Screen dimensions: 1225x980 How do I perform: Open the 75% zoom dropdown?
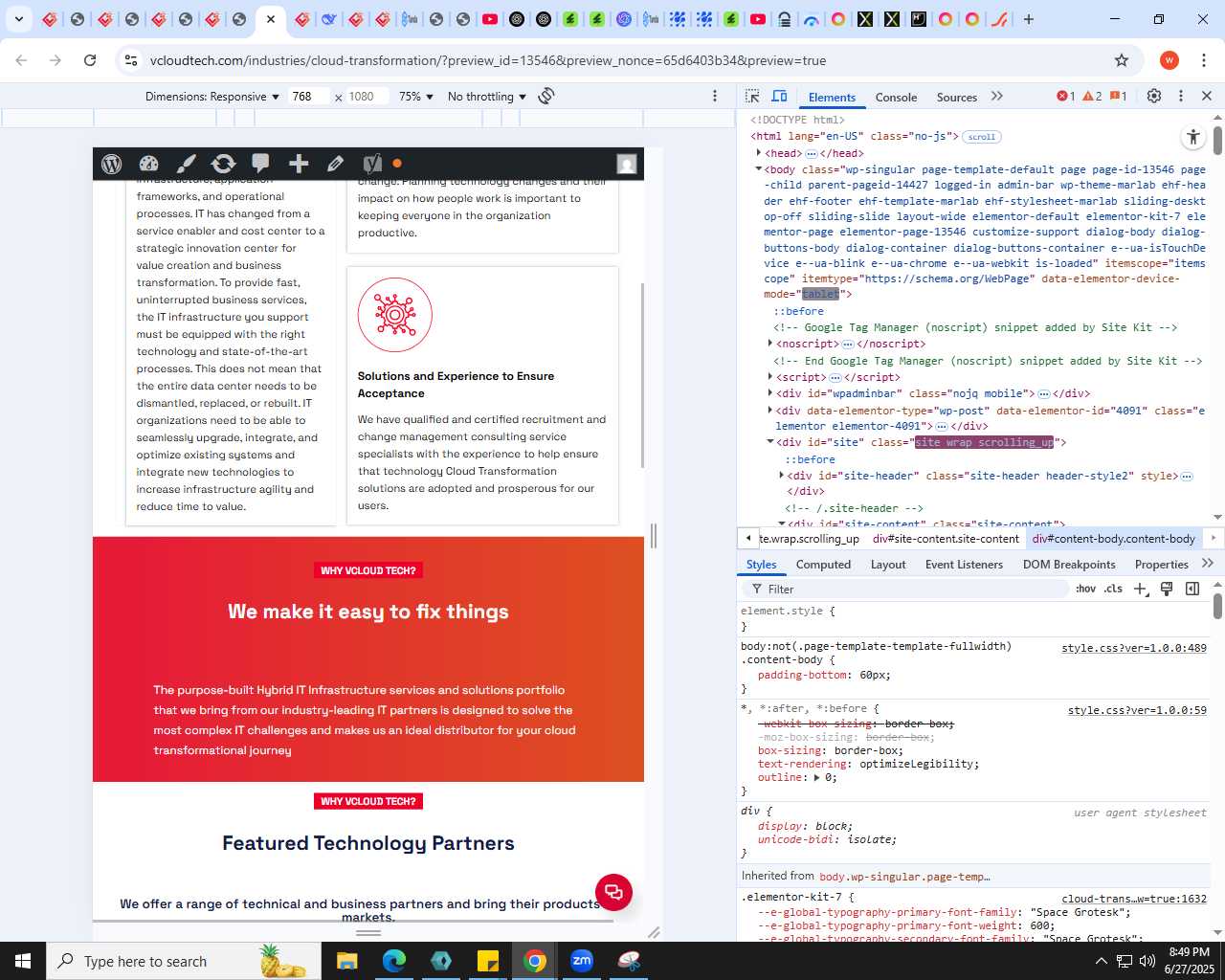pos(416,96)
